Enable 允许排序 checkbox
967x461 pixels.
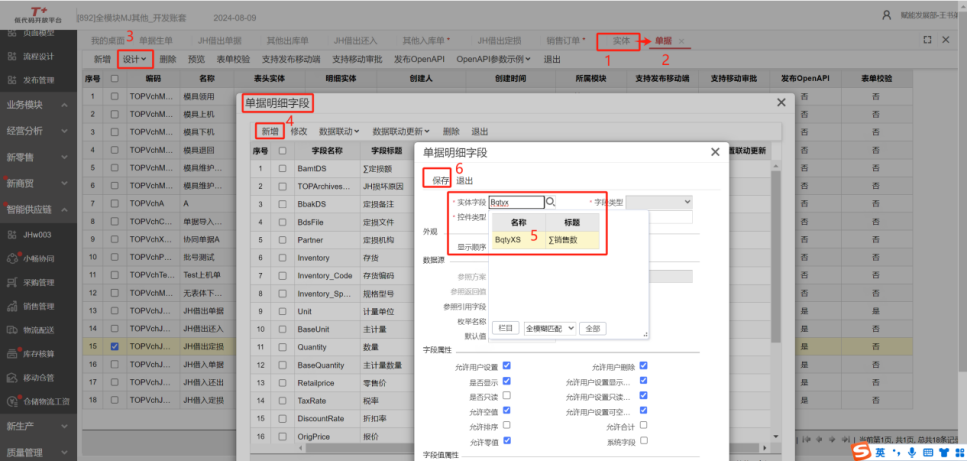tap(506, 425)
